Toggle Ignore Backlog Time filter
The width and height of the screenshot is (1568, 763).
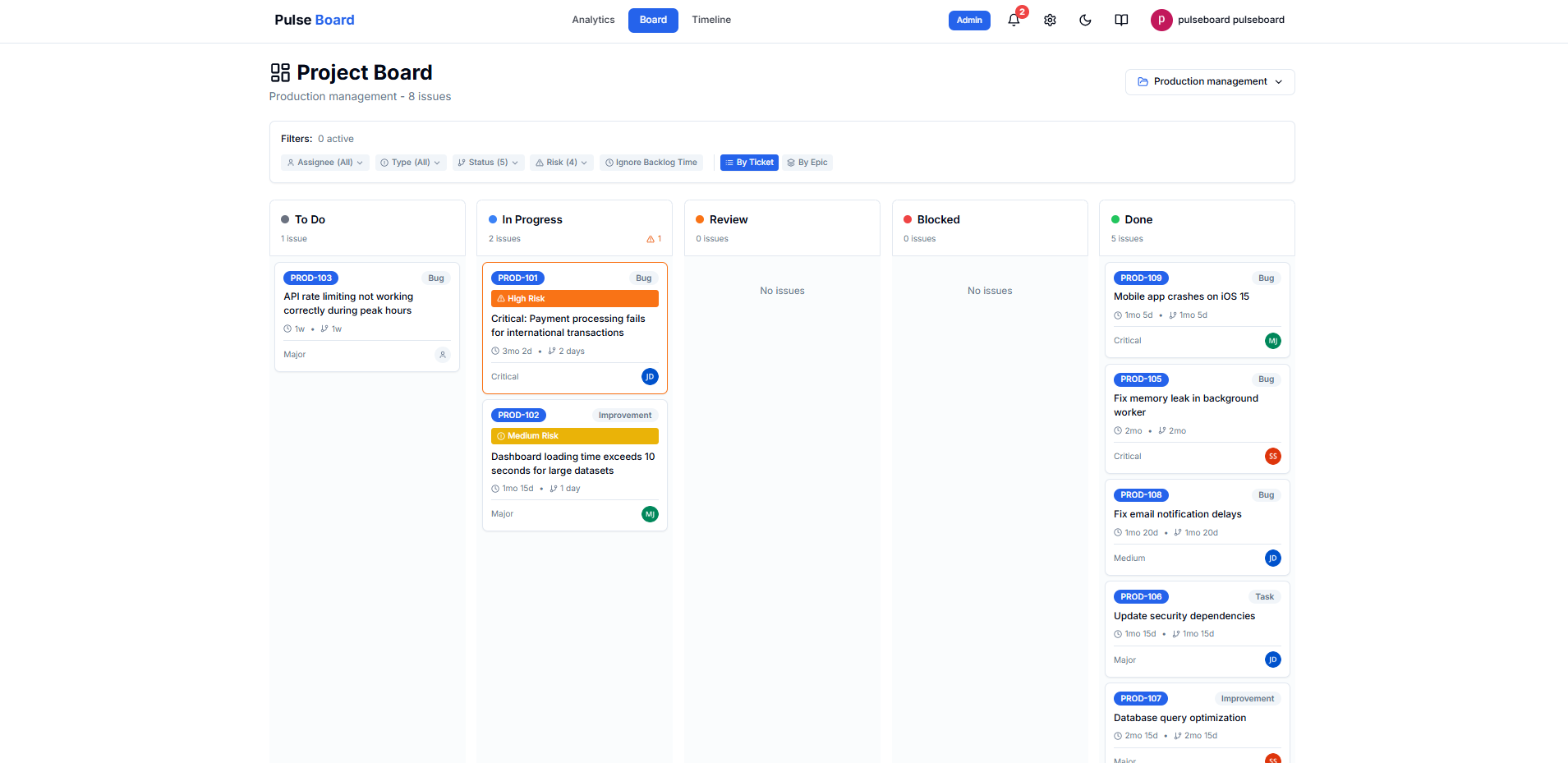click(651, 162)
